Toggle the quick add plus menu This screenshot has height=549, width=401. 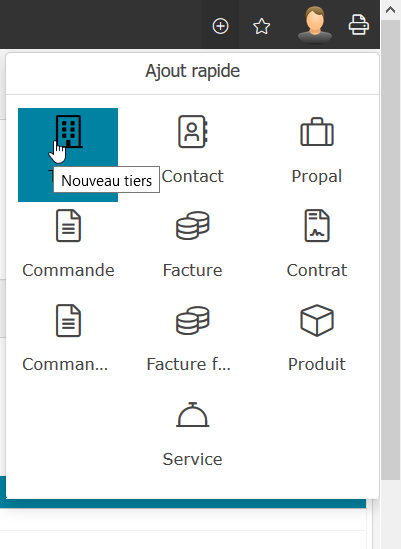220,26
